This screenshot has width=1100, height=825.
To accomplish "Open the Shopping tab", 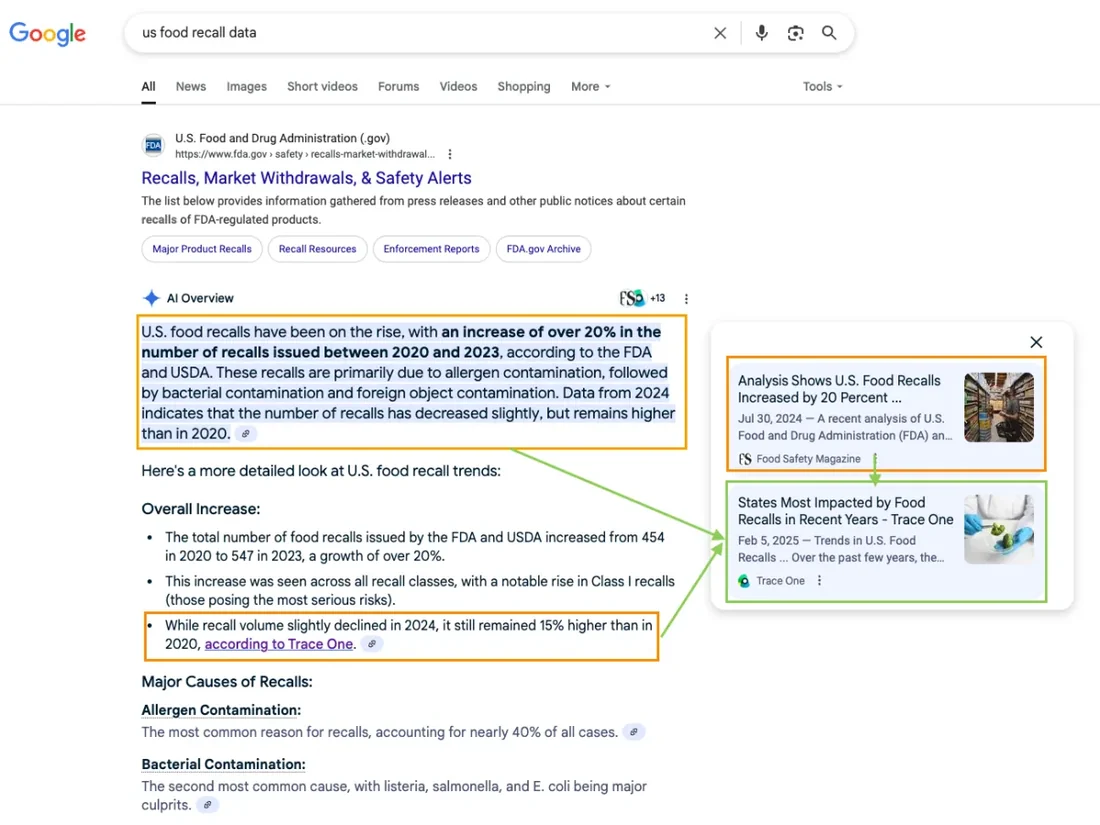I will [524, 86].
